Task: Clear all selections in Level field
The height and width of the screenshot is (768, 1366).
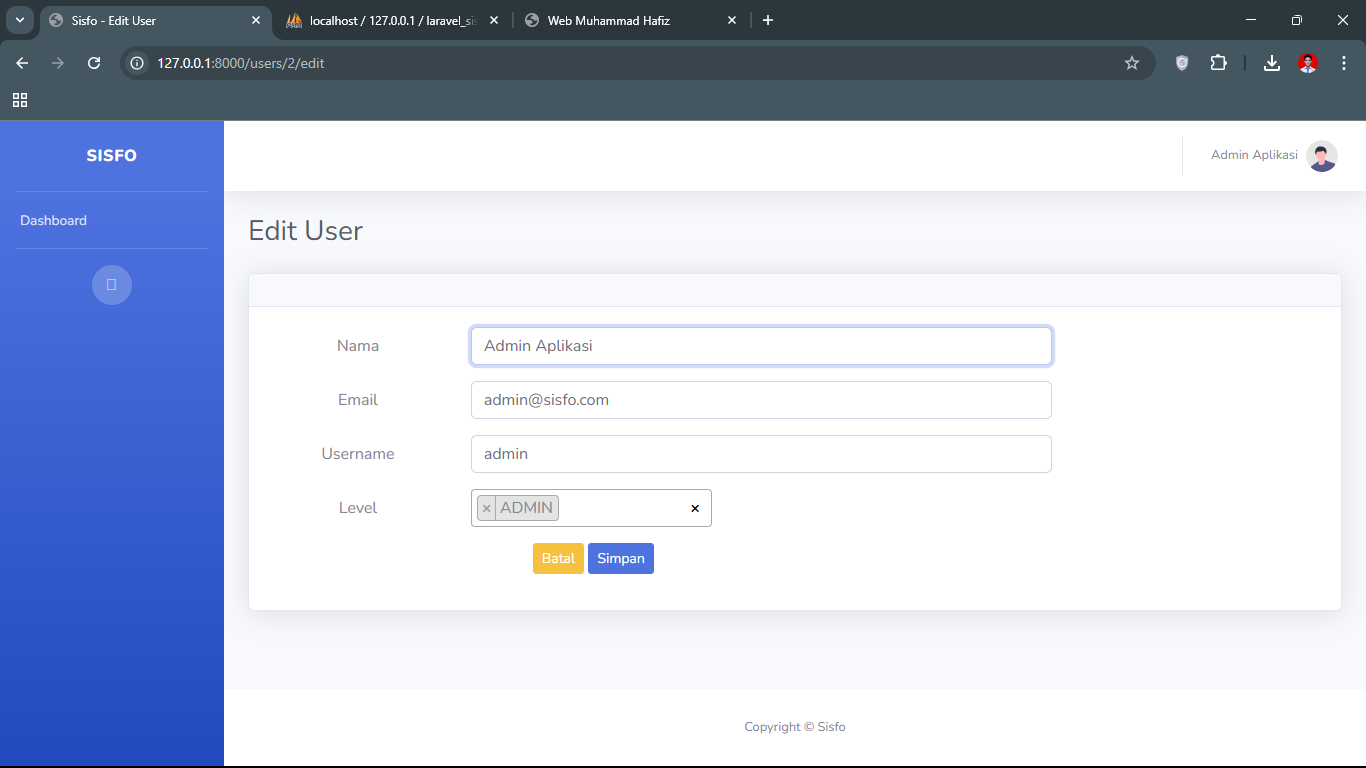Action: coord(695,509)
